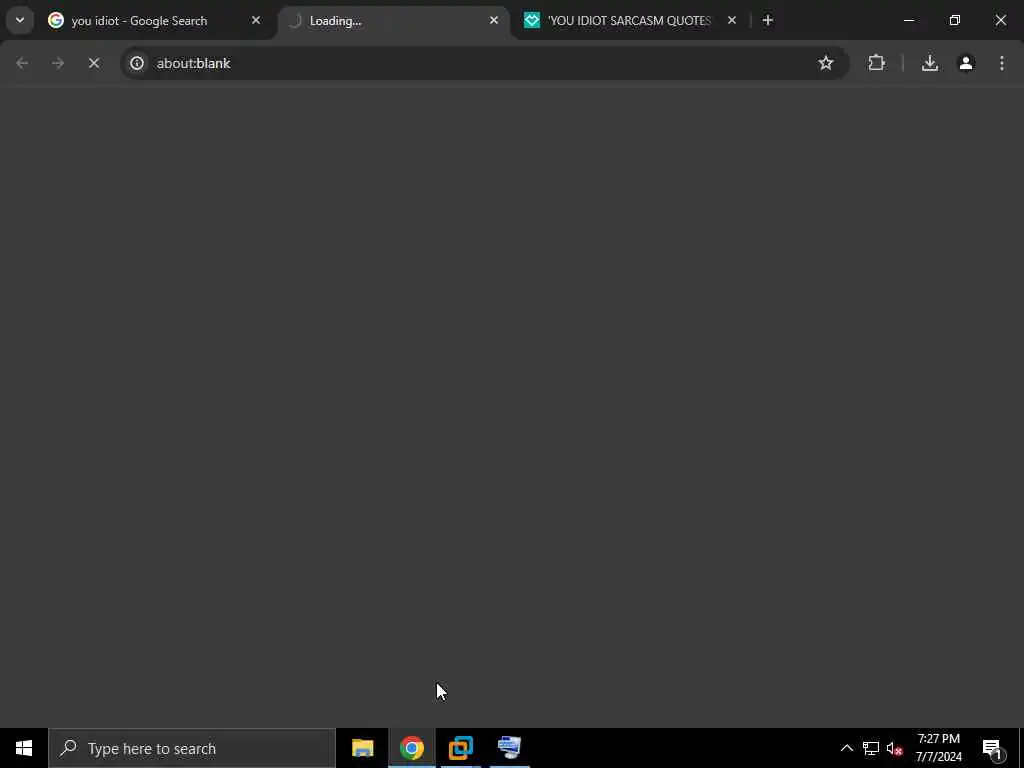Bookmark this page with star icon
Image resolution: width=1024 pixels, height=768 pixels.
pos(826,63)
